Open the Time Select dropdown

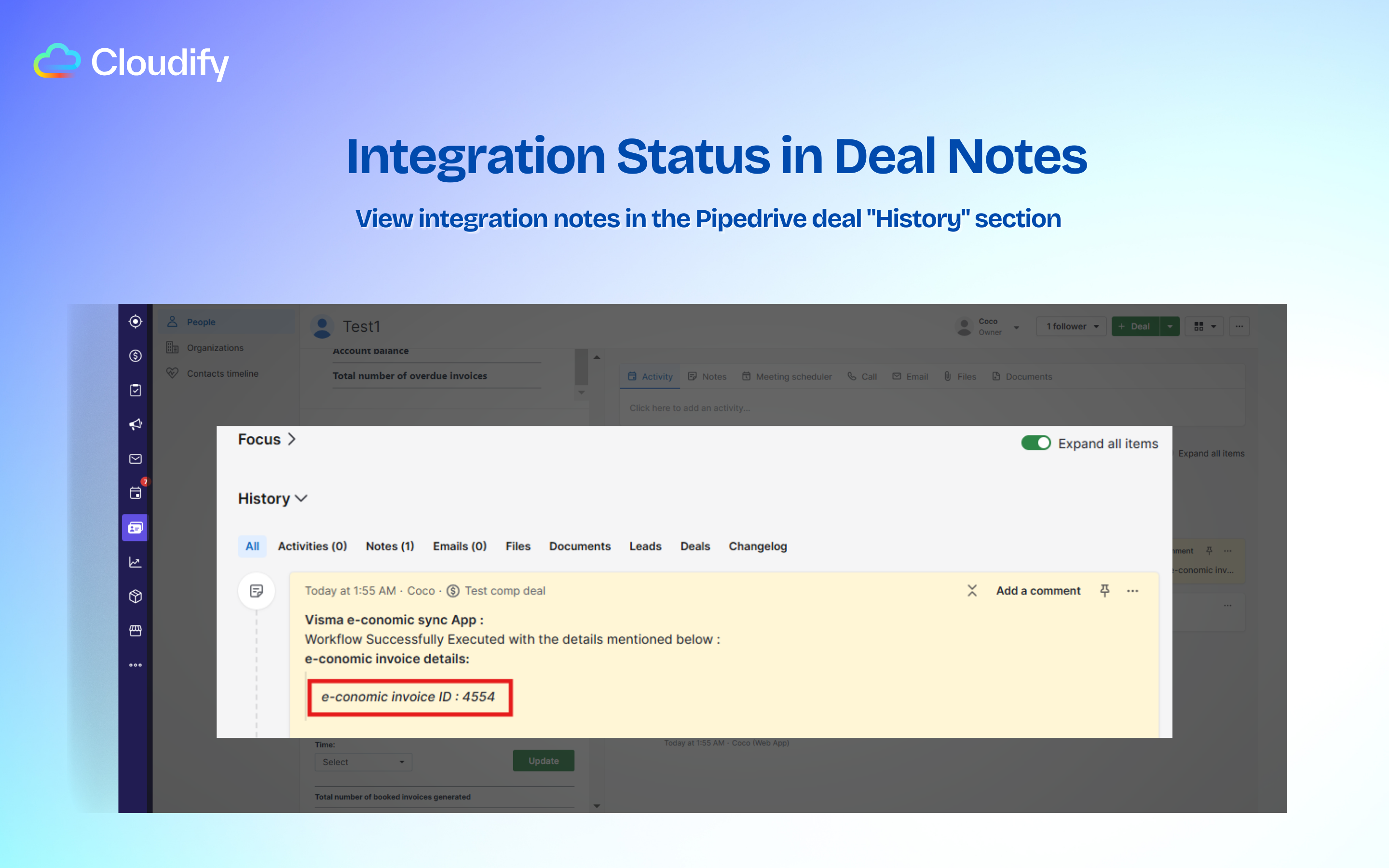tap(363, 762)
